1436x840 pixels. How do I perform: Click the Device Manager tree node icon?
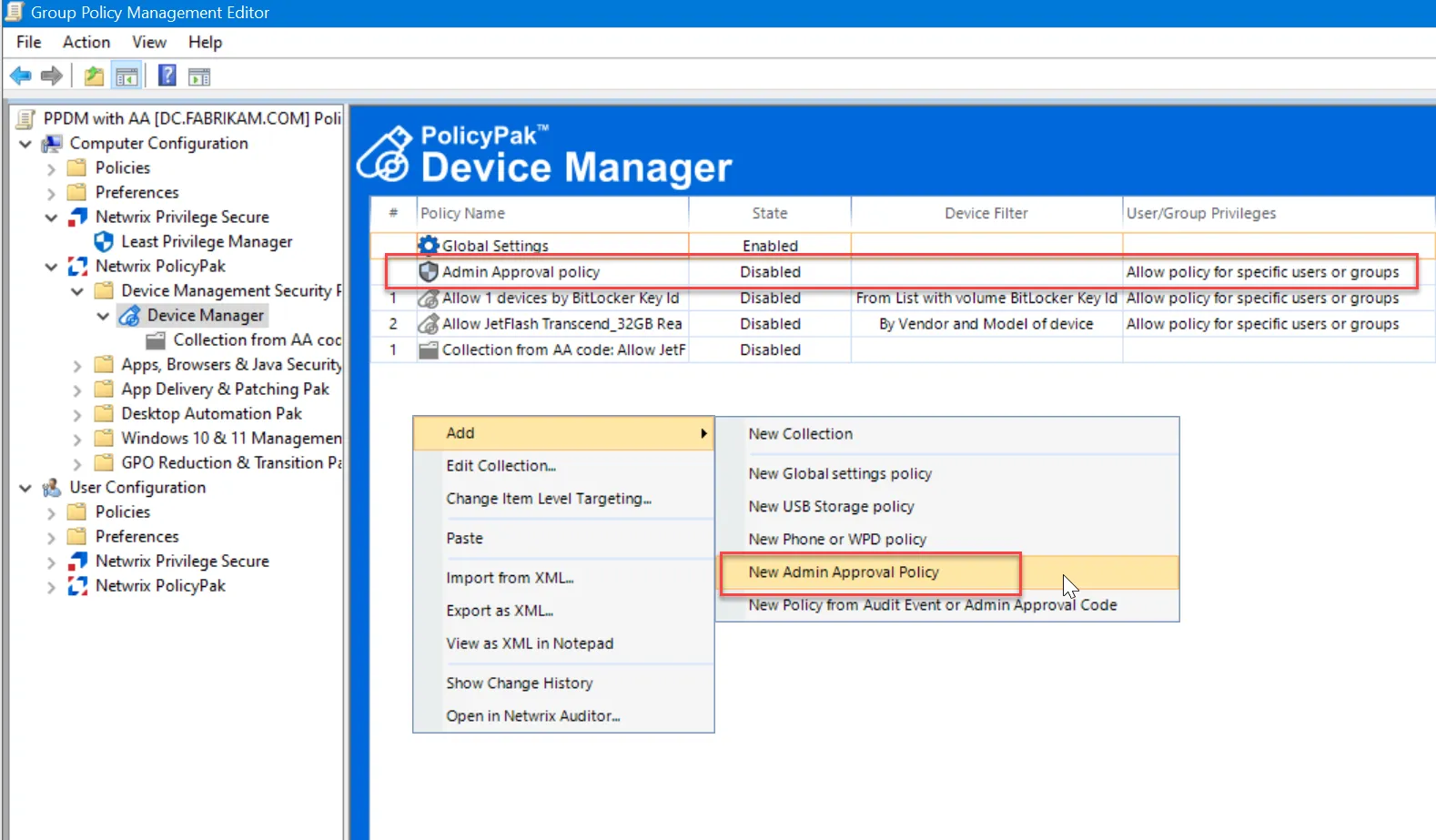click(130, 315)
